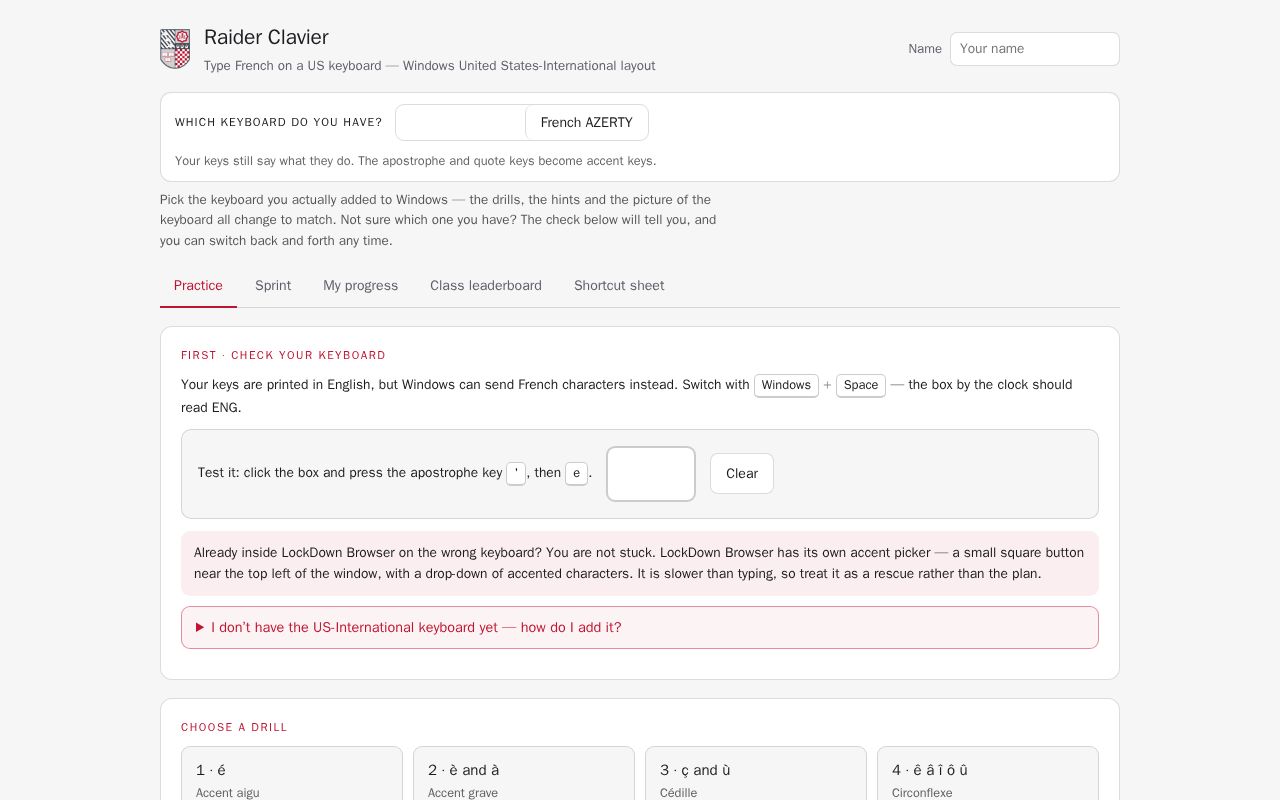Click the Space key cap
Viewport: 1280px width, 800px height.
[x=861, y=385]
